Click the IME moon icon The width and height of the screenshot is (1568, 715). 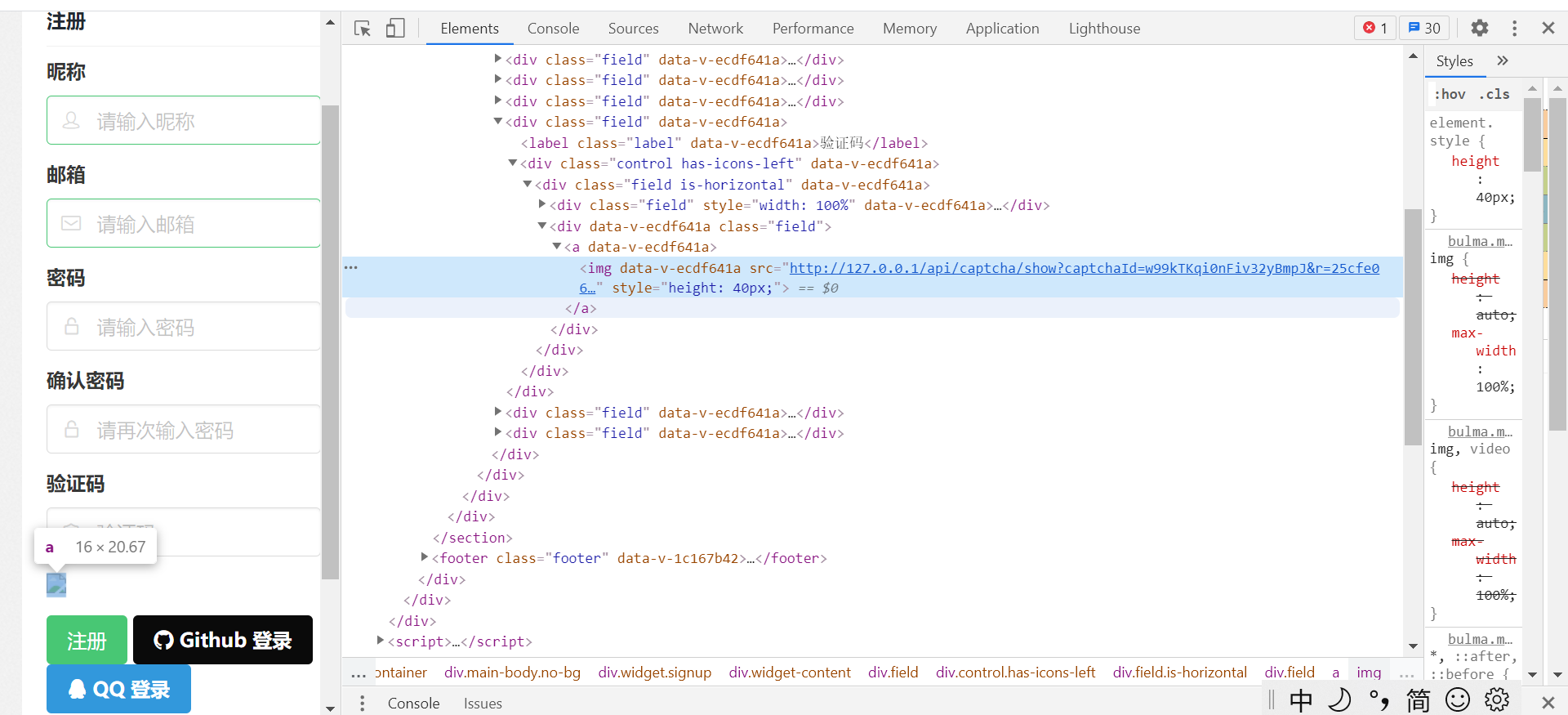[1339, 700]
